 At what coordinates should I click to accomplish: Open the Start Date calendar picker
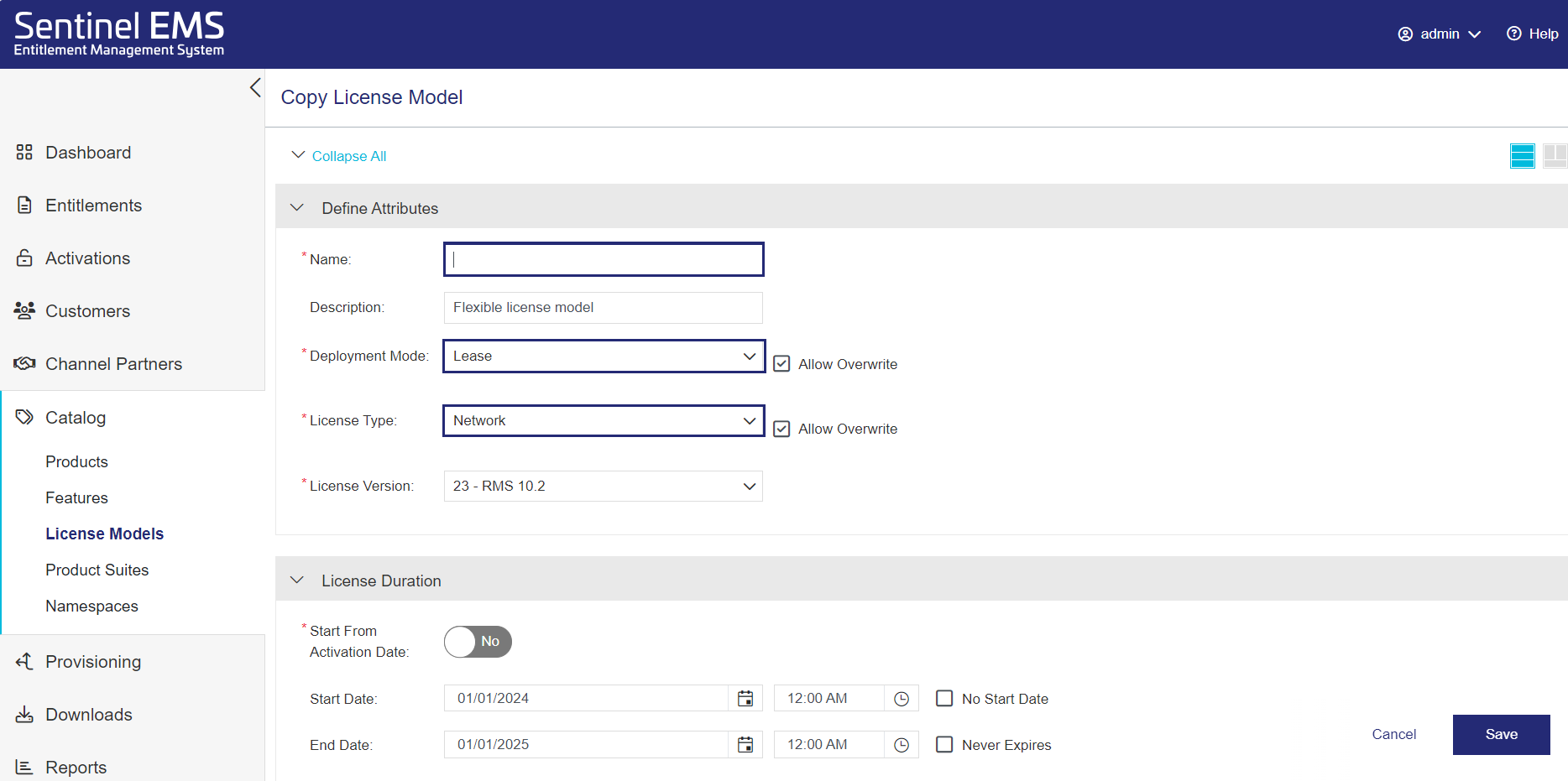[x=745, y=699]
